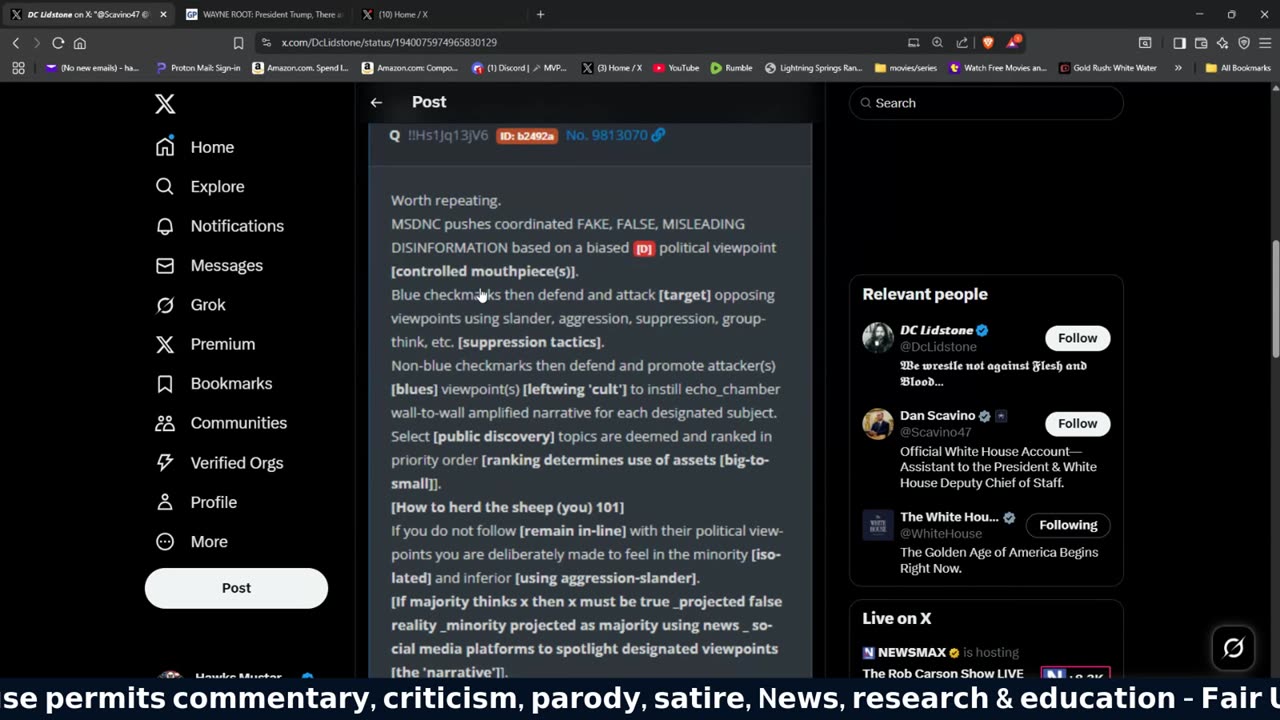The width and height of the screenshot is (1280, 720).
Task: Open Dan Scavino profile avatar
Action: (878, 423)
